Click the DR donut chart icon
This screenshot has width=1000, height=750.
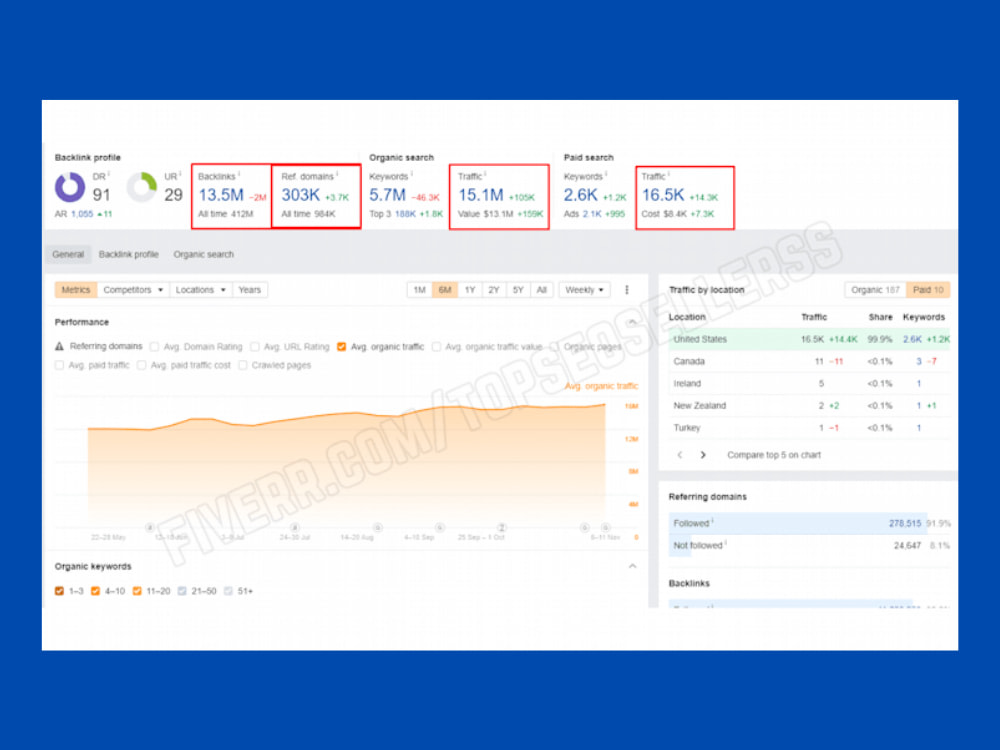[x=70, y=188]
